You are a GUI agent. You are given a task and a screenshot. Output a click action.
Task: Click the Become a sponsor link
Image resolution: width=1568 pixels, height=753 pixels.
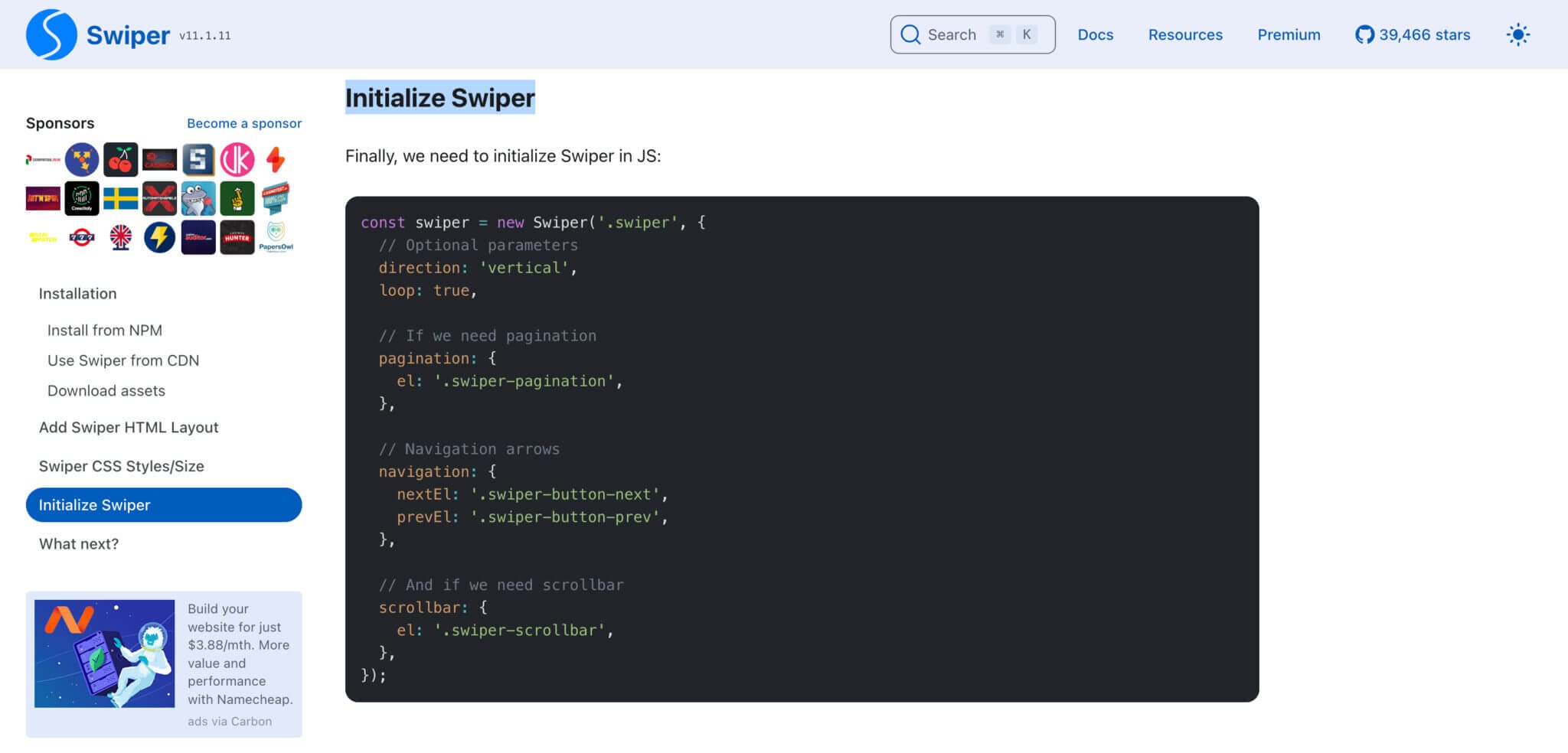click(244, 123)
